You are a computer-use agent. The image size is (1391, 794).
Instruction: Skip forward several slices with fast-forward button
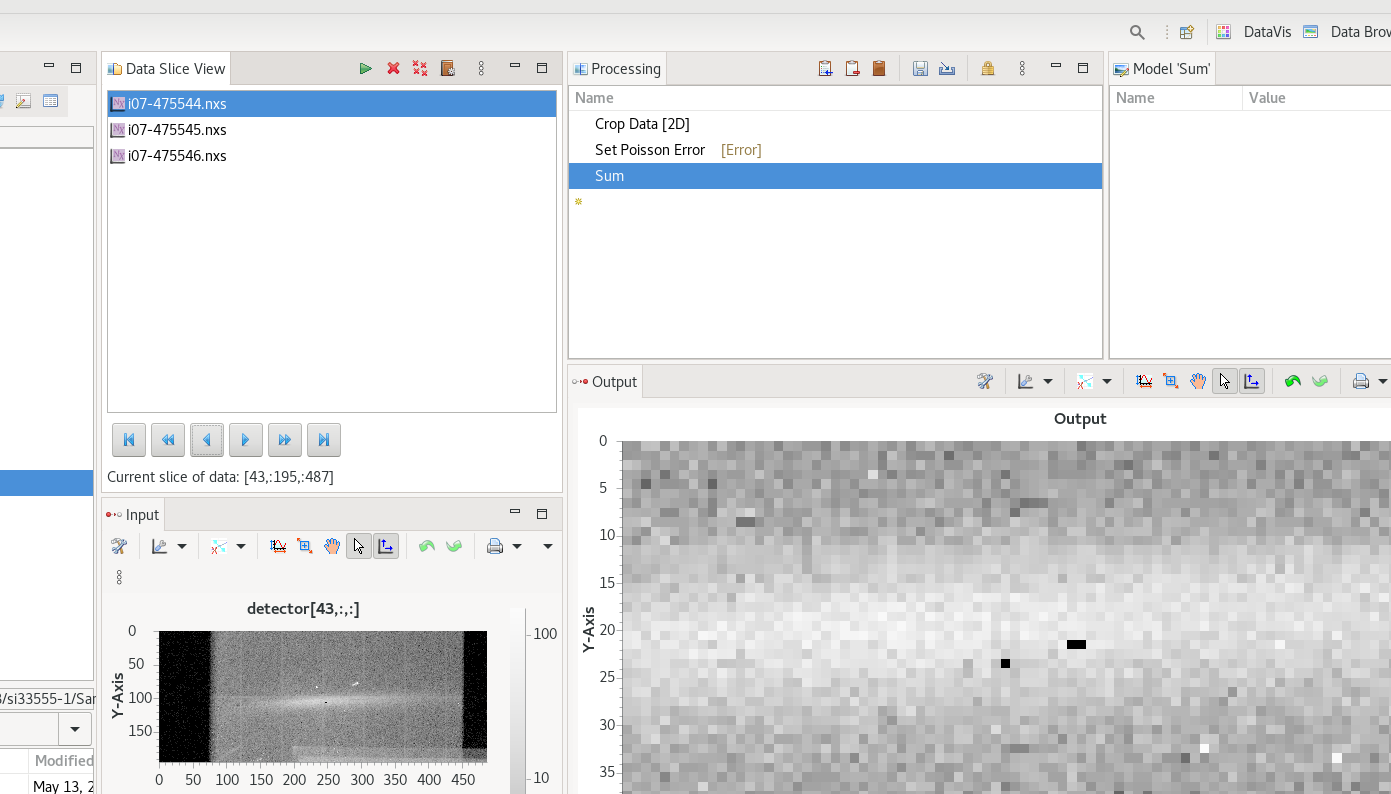tap(285, 440)
